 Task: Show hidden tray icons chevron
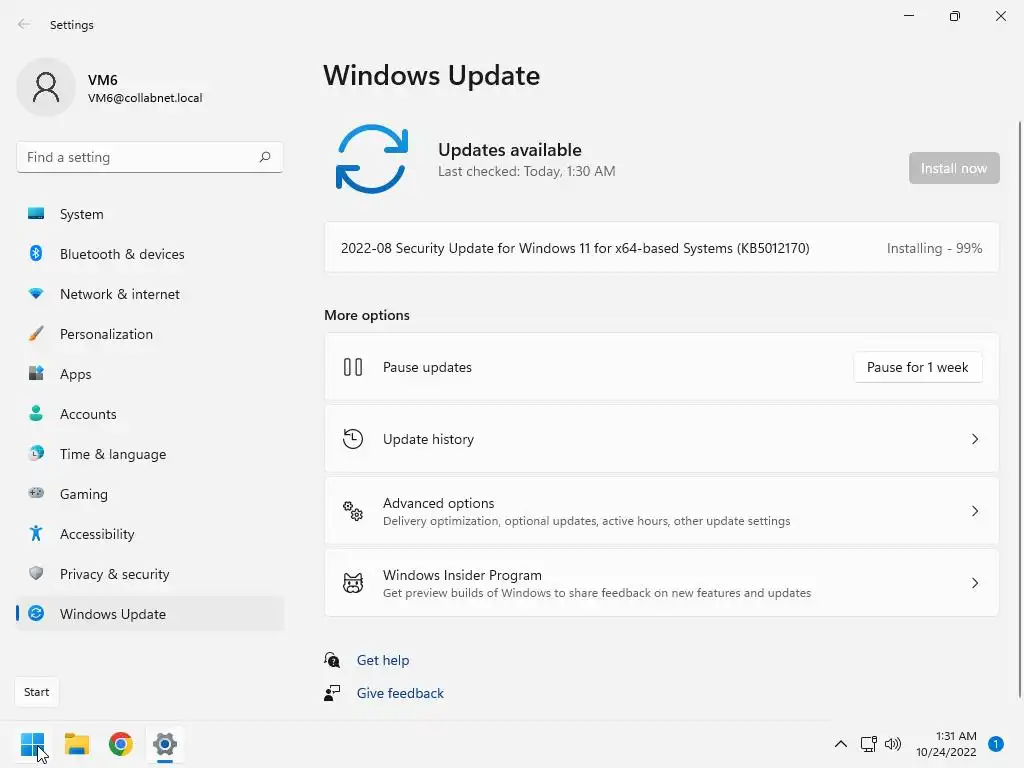click(x=840, y=744)
